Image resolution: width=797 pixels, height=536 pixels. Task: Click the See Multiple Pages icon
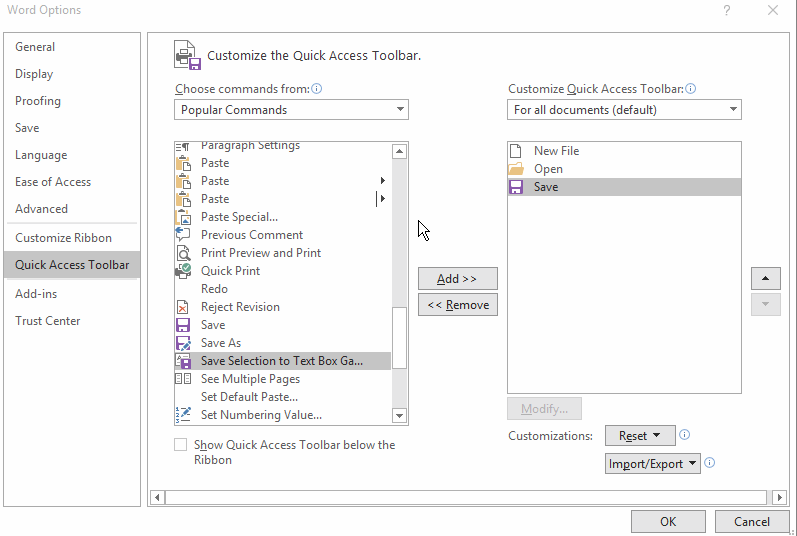coord(183,379)
